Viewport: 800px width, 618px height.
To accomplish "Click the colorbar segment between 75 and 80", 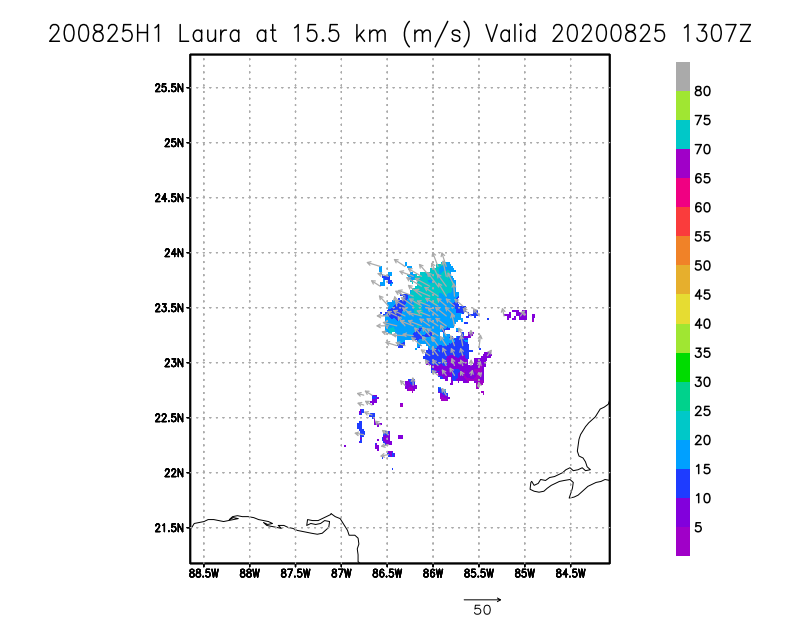I will click(683, 106).
